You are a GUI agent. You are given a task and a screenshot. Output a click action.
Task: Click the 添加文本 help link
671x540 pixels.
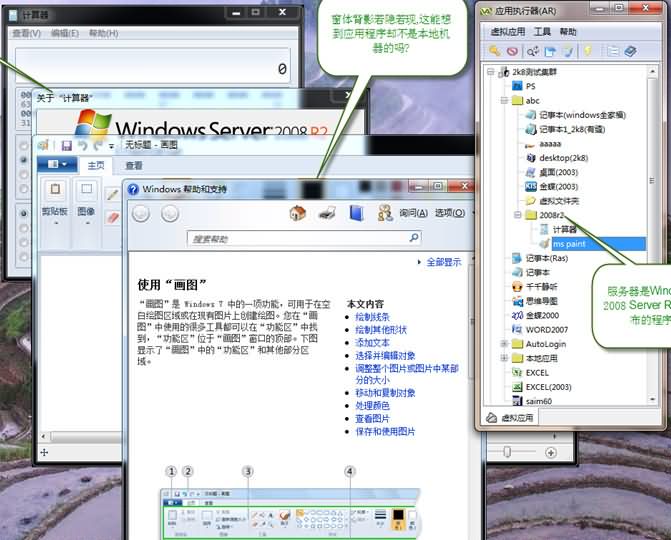point(372,342)
